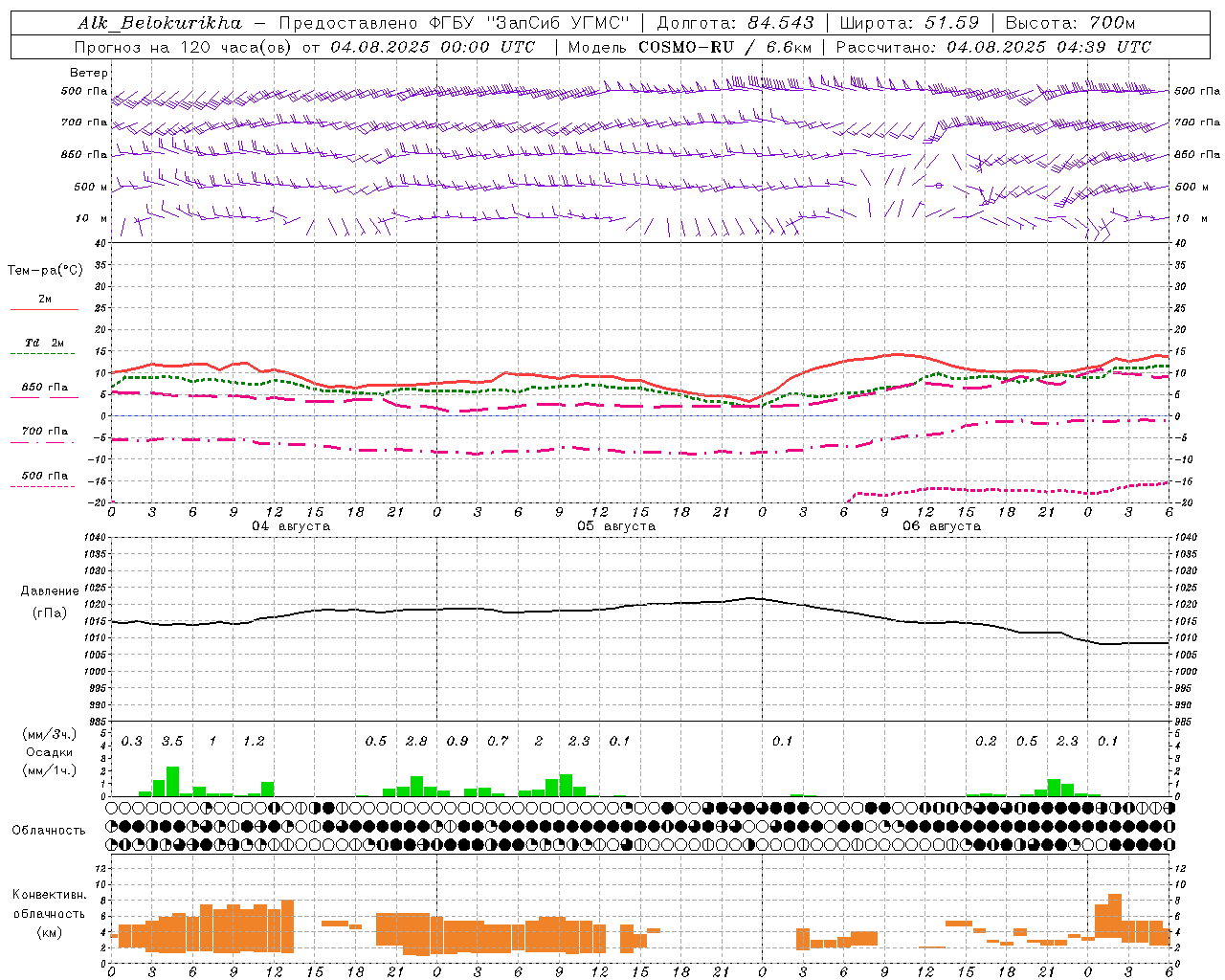The width and height of the screenshot is (1225, 980).
Task: Click the station name Alk_Belokurikha in the header
Action: tap(161, 23)
